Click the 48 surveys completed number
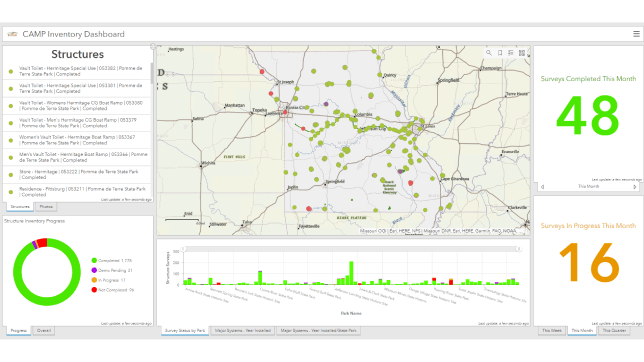Screen dimensions: 644x362 [x=588, y=115]
